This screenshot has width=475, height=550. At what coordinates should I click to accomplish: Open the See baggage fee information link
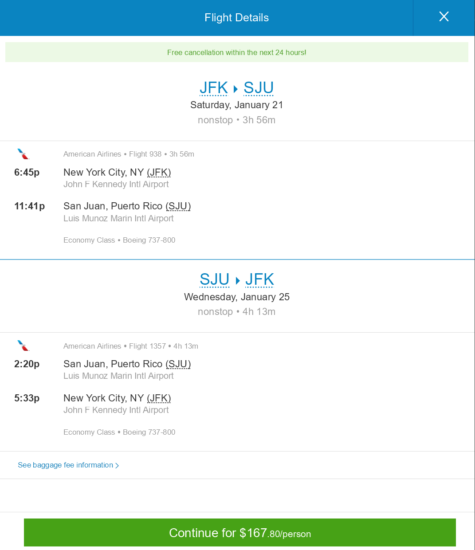pyautogui.click(x=66, y=465)
